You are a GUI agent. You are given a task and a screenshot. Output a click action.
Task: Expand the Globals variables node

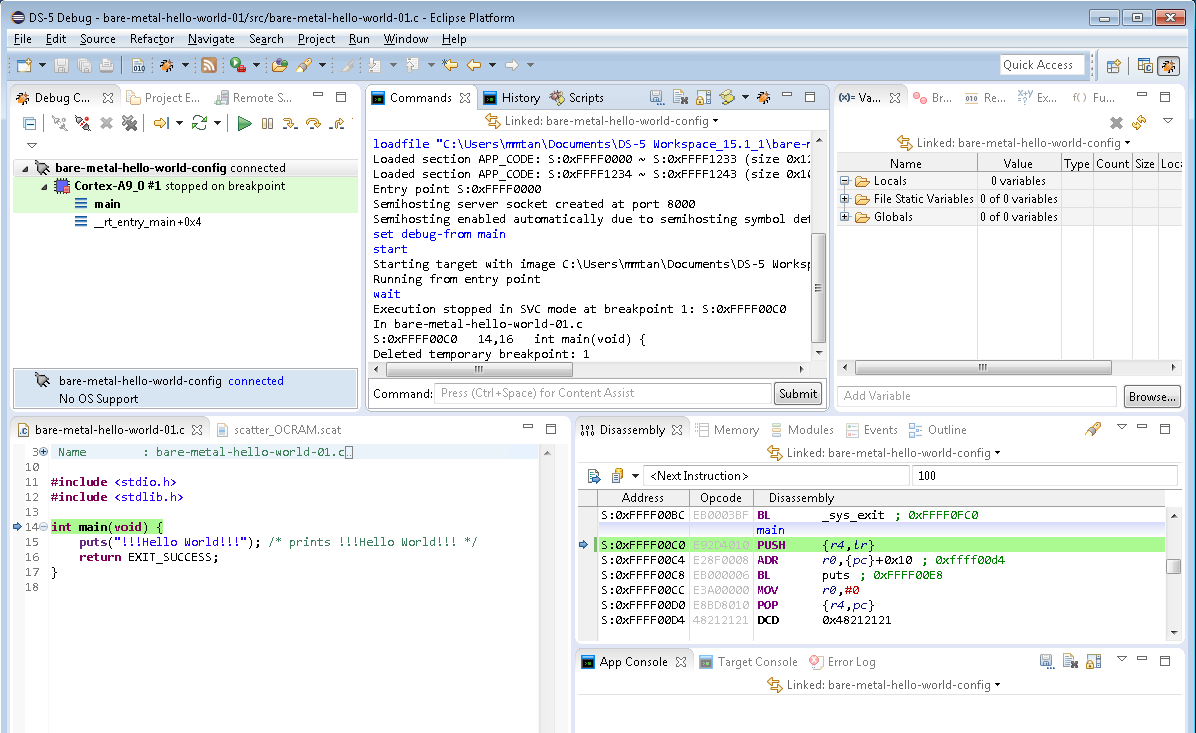pos(845,217)
